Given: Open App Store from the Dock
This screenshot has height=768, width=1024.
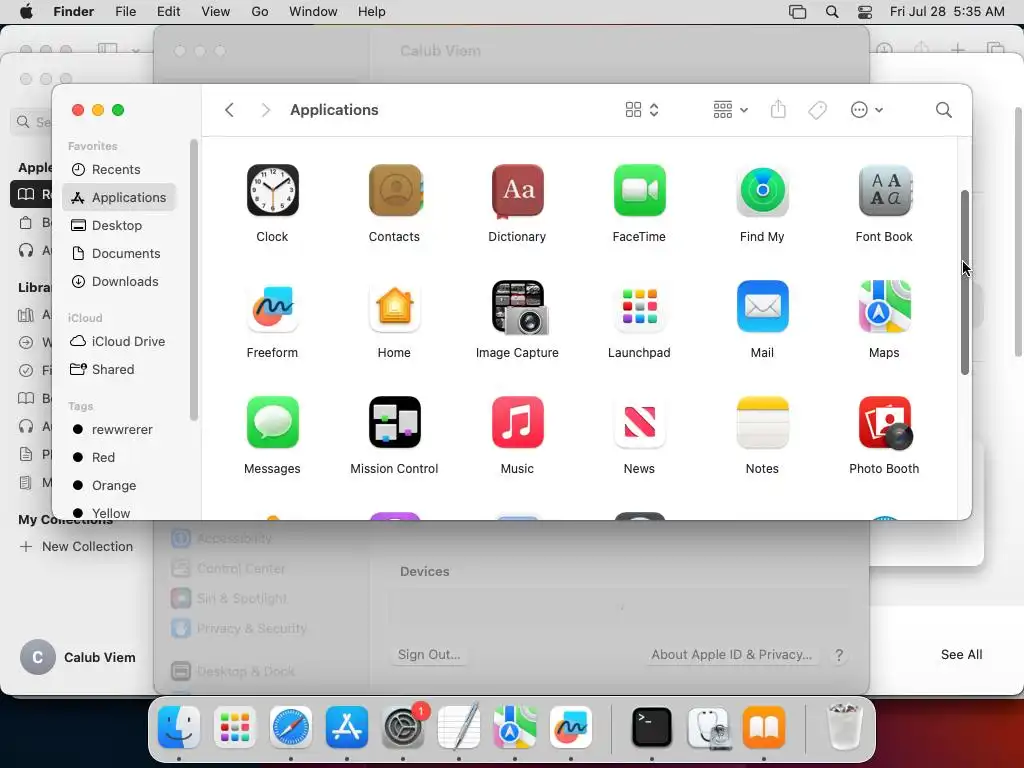Looking at the screenshot, I should [x=347, y=727].
